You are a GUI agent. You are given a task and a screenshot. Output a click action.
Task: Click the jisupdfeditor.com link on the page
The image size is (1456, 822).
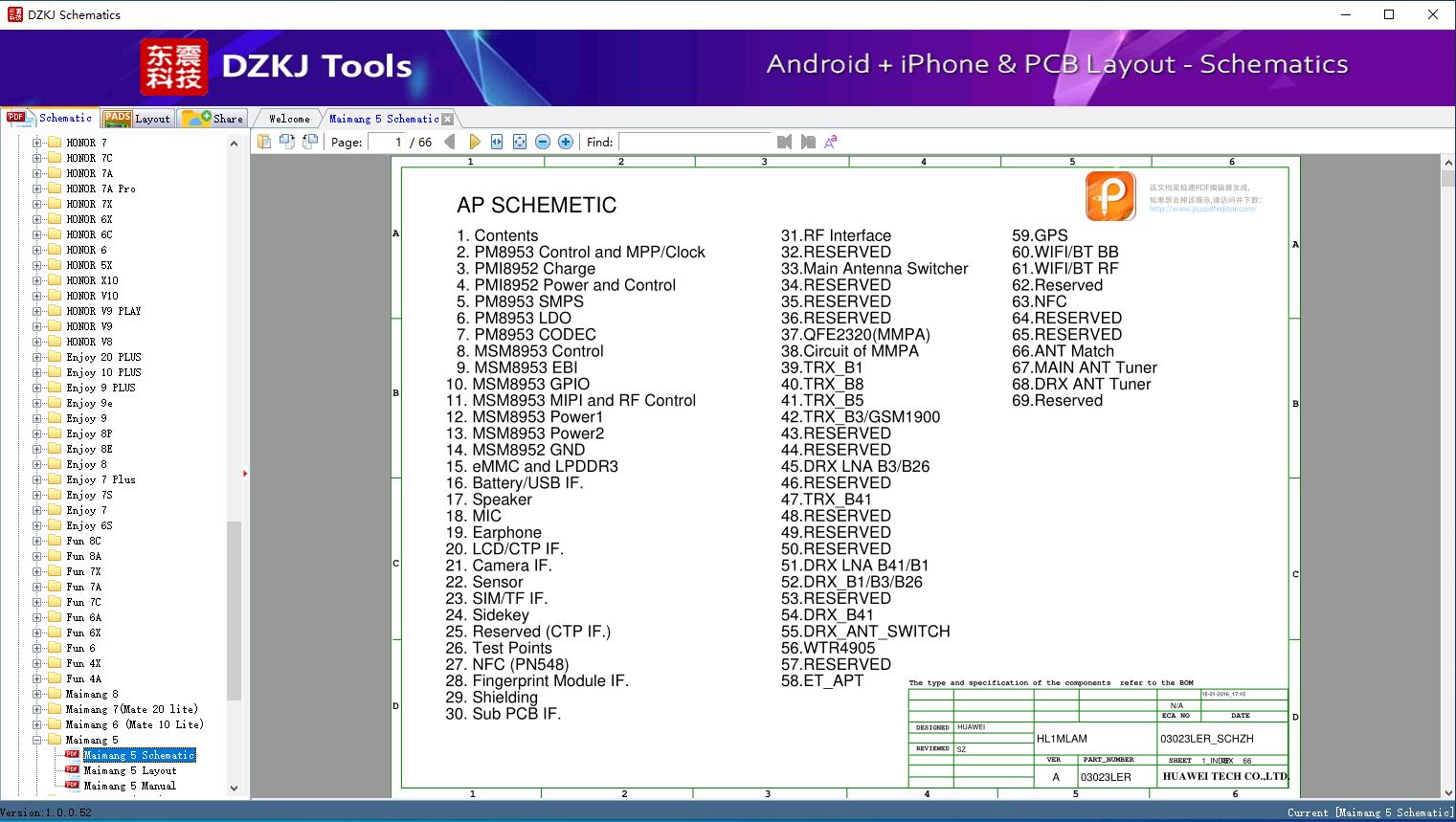tap(1203, 209)
